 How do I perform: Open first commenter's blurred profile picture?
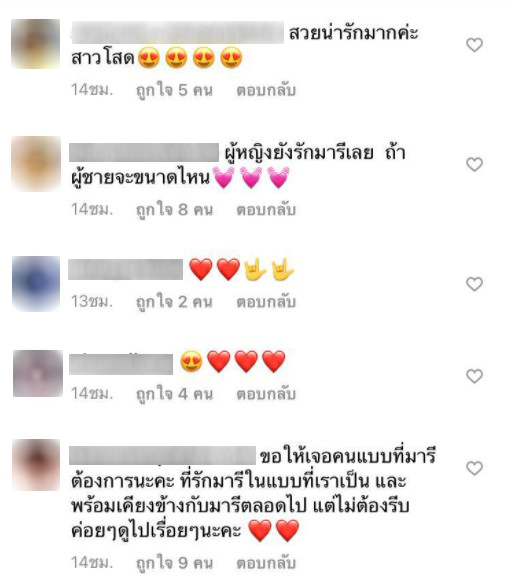(x=36, y=44)
